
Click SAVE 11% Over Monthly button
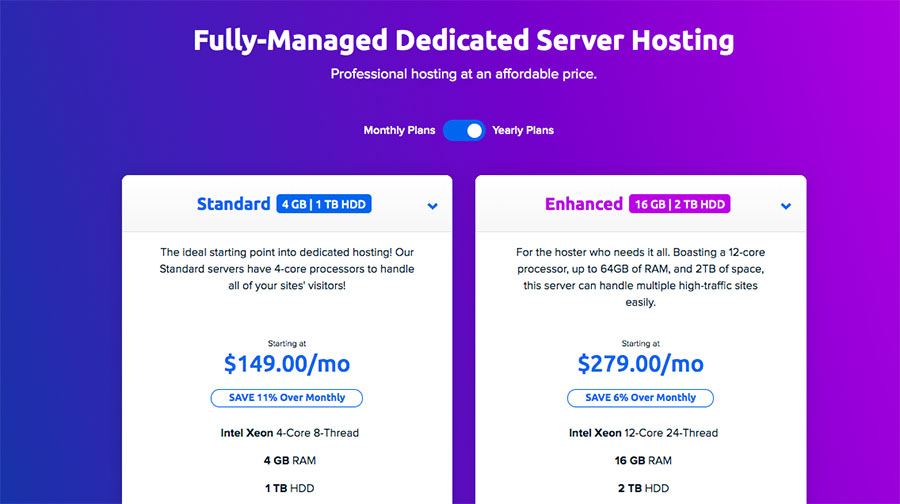click(287, 398)
